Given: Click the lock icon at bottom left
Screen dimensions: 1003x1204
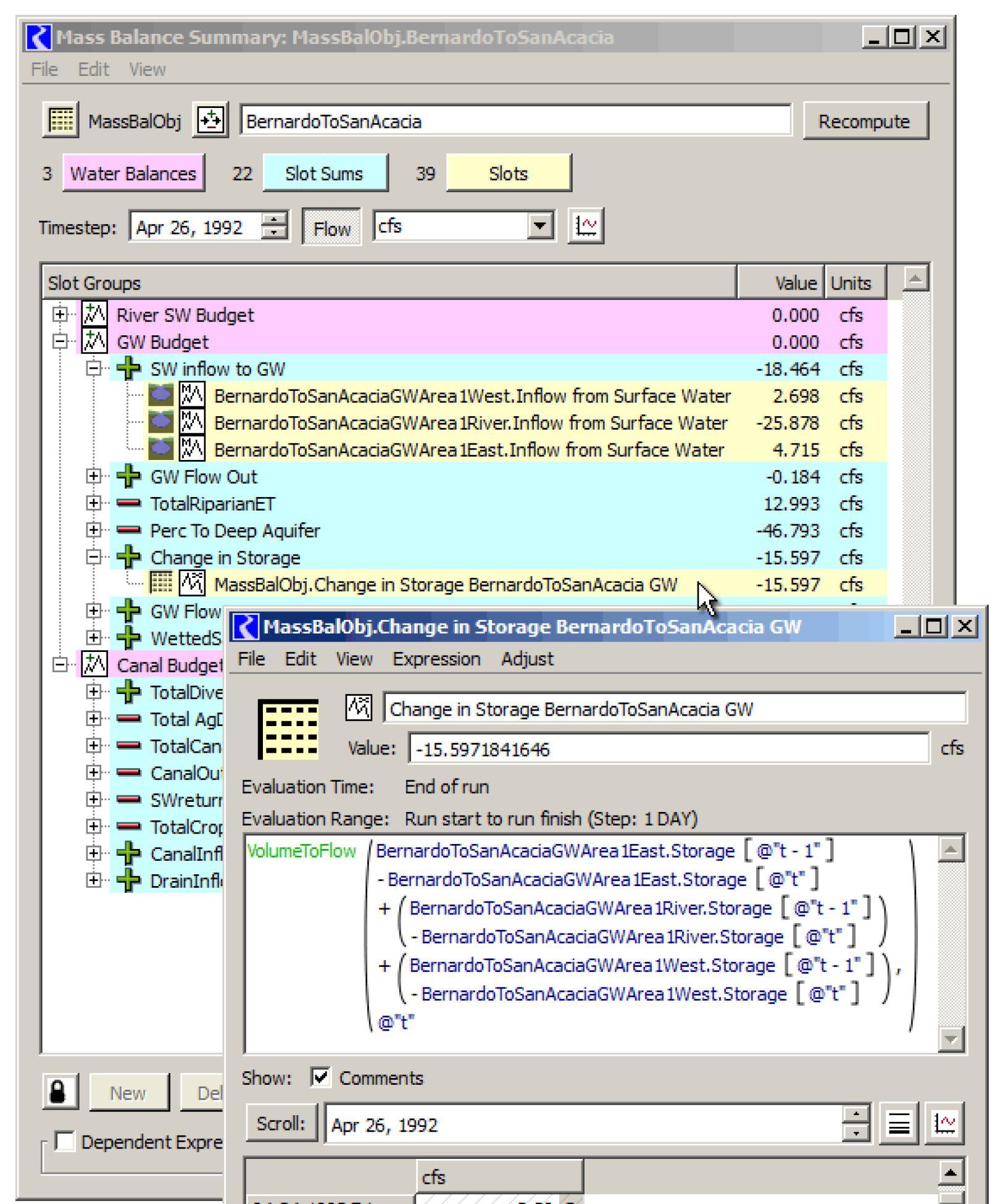Looking at the screenshot, I should [59, 1092].
